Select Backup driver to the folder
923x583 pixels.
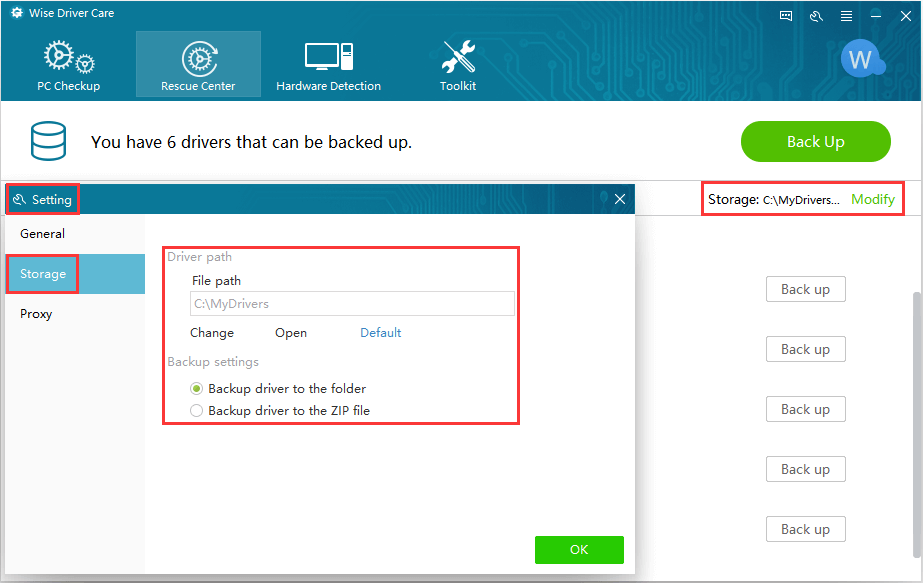(x=278, y=389)
